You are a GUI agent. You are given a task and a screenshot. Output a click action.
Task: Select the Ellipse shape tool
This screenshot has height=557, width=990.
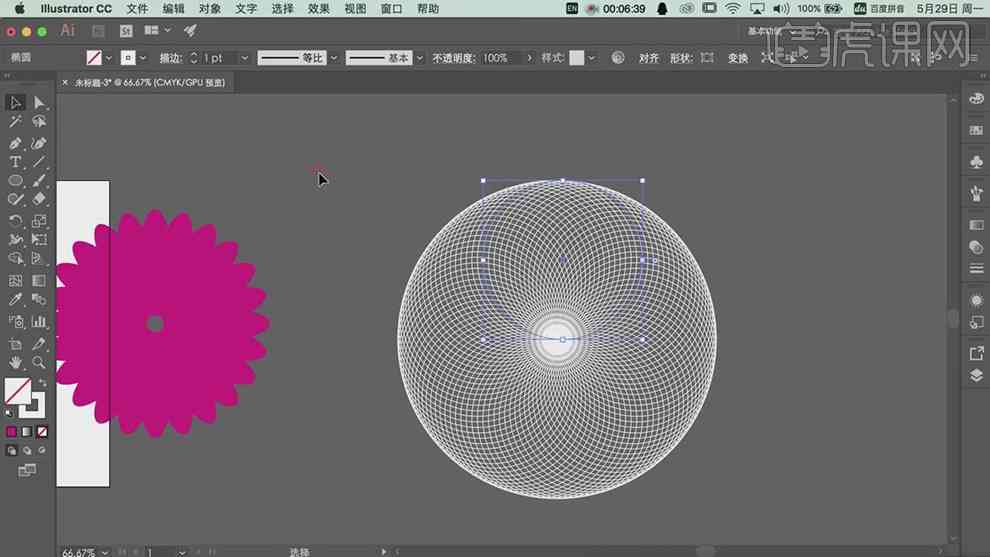pos(15,181)
